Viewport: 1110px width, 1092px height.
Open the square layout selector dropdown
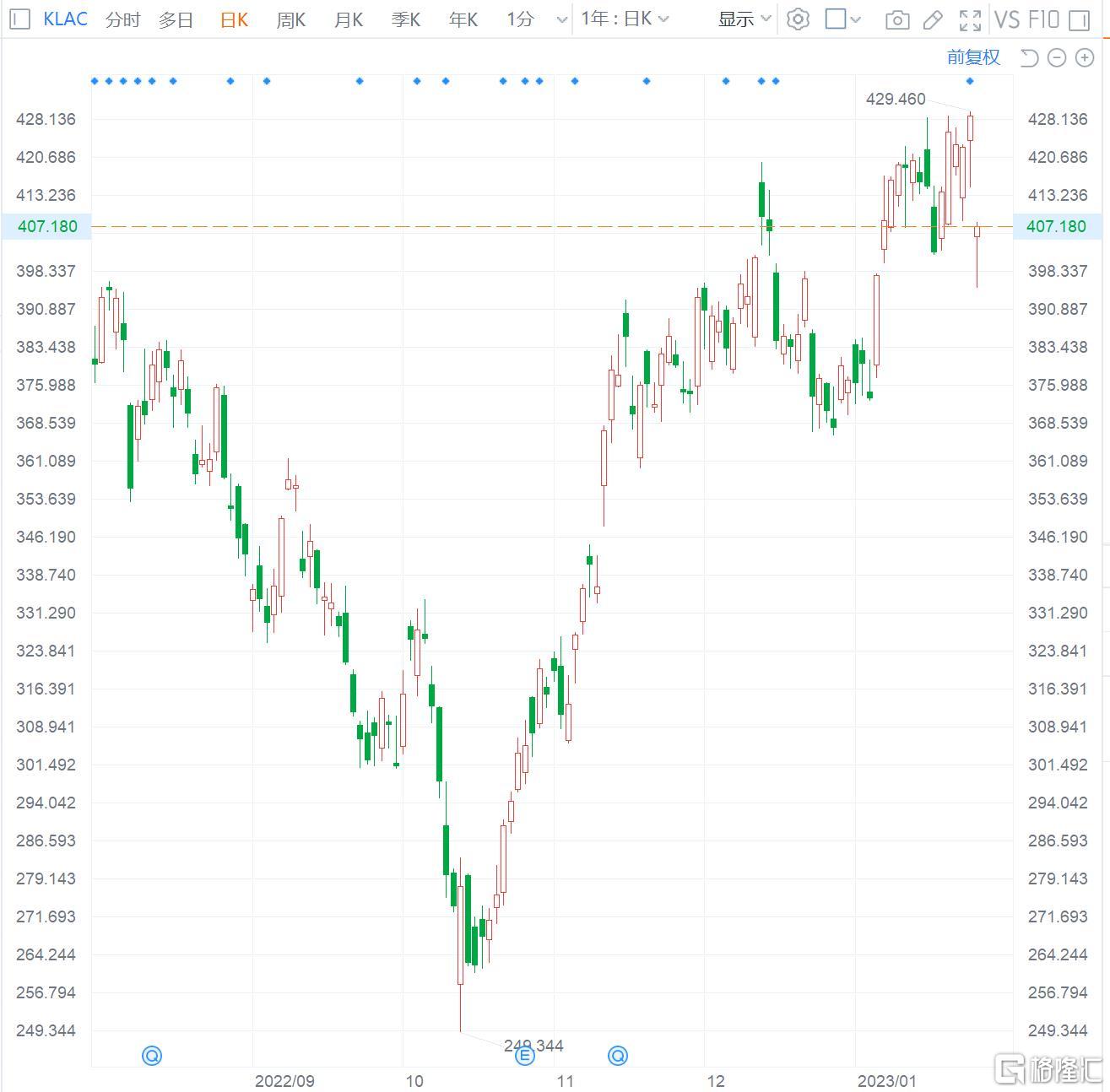[x=843, y=19]
